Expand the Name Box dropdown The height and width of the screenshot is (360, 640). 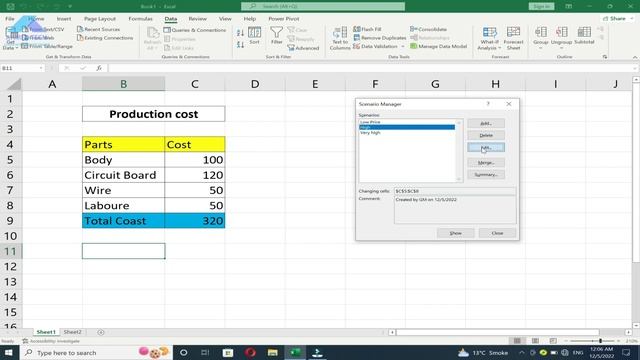(x=41, y=68)
